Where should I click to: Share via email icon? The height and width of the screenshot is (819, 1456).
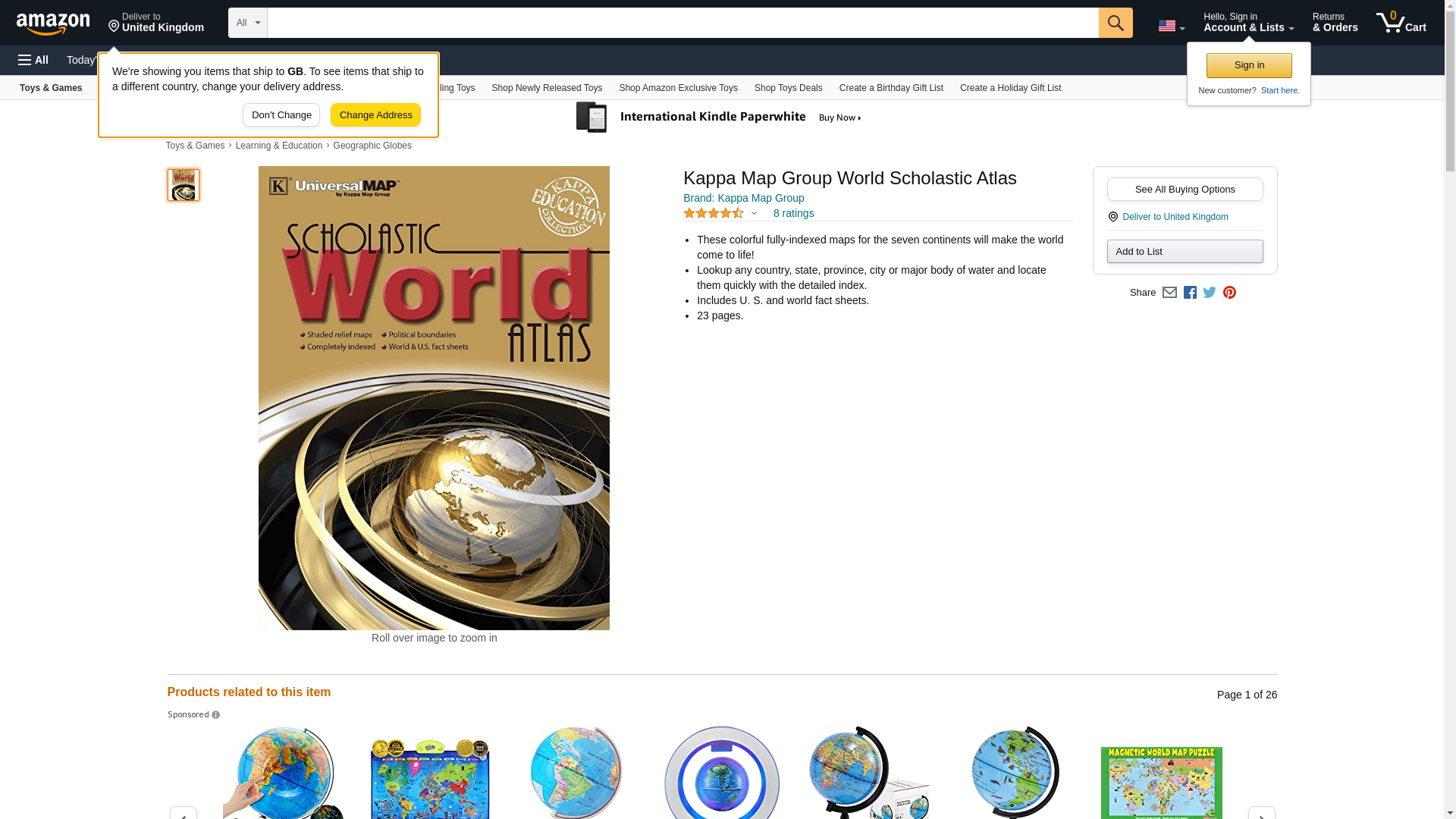point(1169,293)
